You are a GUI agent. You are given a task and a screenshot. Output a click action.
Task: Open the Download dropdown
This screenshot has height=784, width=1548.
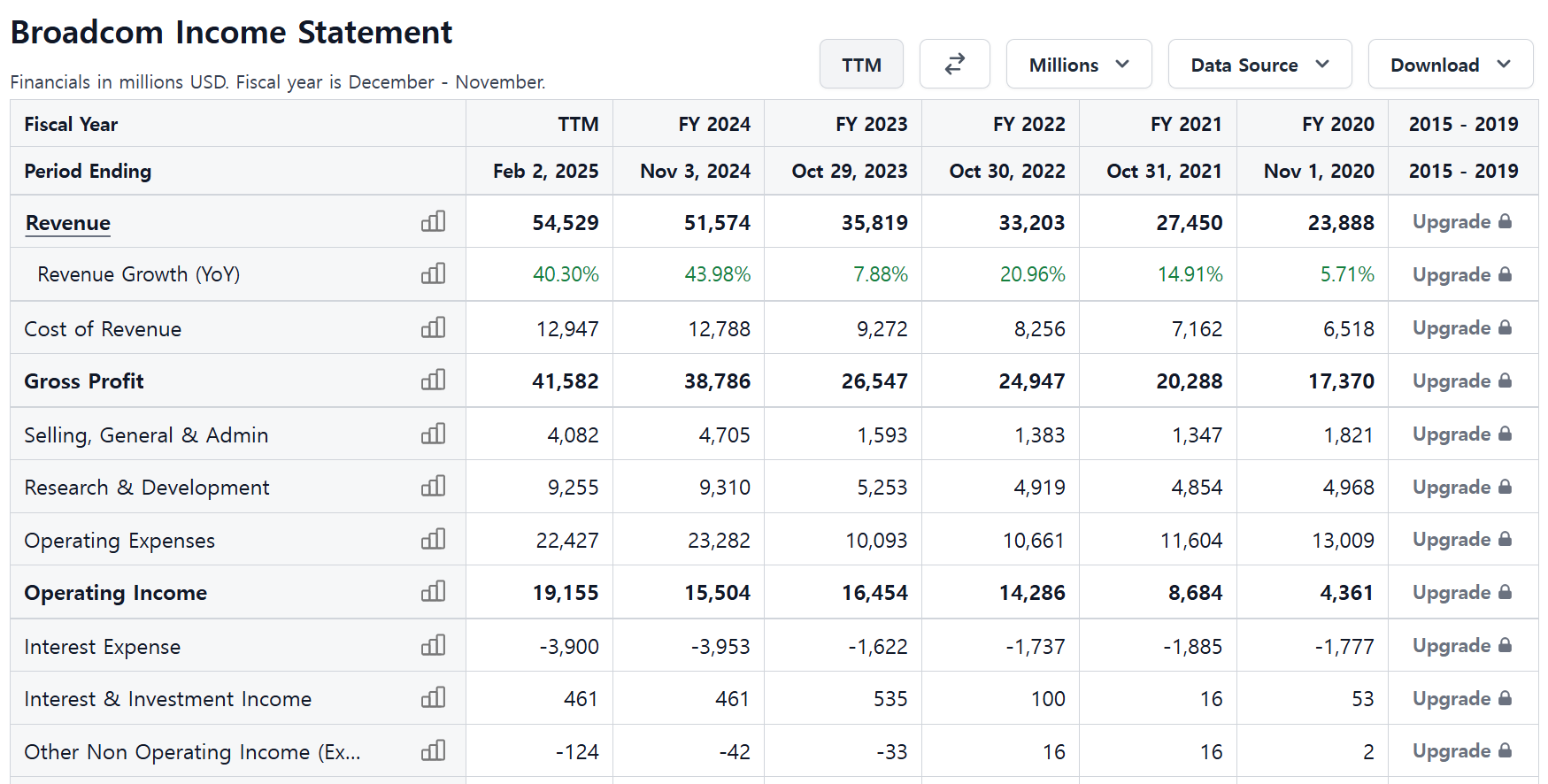pos(1451,64)
